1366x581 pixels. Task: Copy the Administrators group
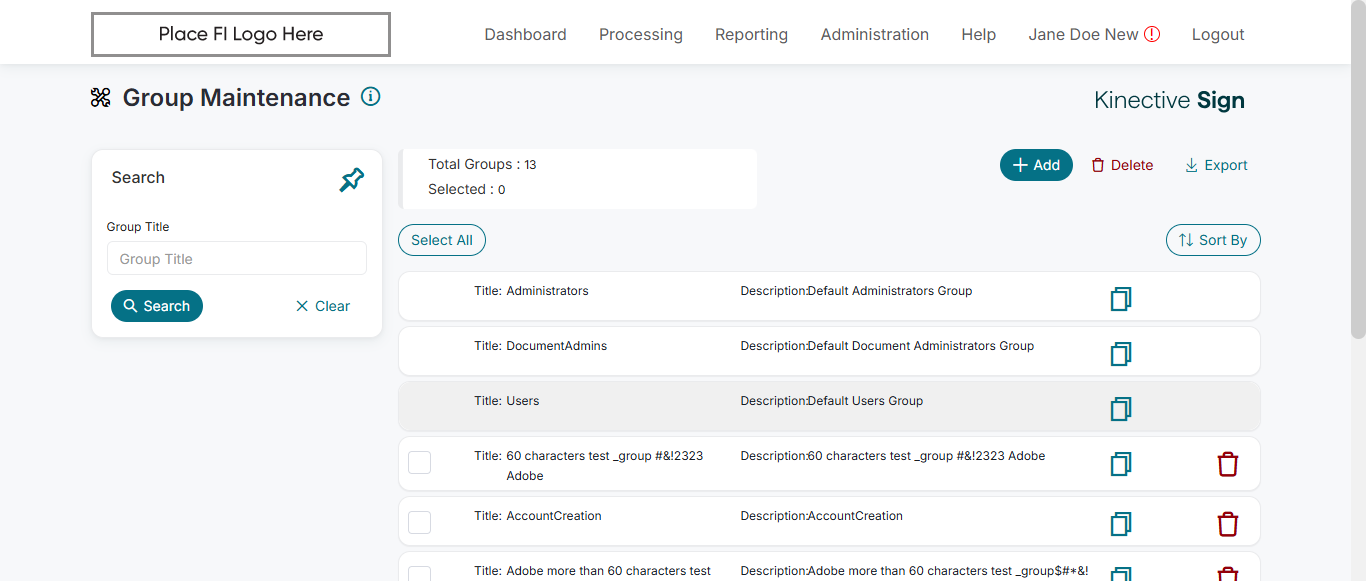click(1121, 299)
